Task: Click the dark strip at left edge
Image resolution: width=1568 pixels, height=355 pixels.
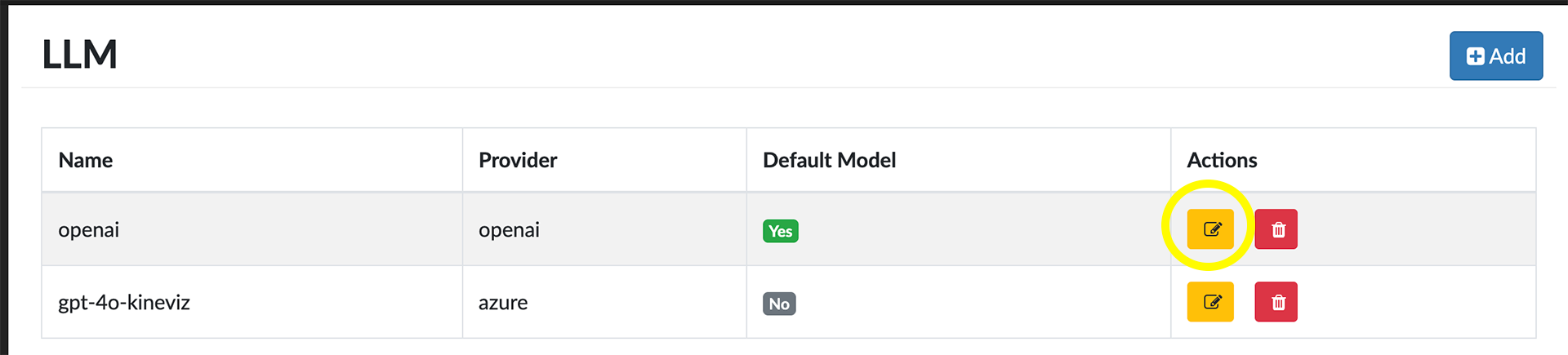Action: [3, 180]
